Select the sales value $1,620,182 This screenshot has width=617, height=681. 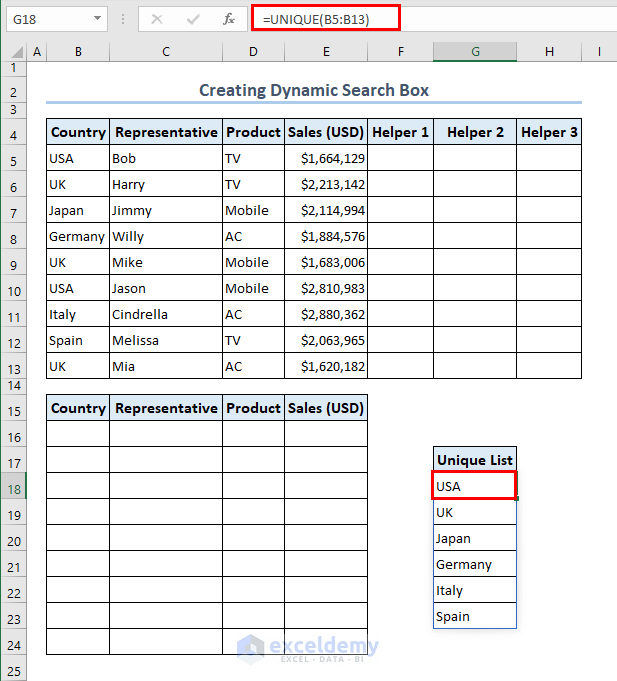click(326, 366)
